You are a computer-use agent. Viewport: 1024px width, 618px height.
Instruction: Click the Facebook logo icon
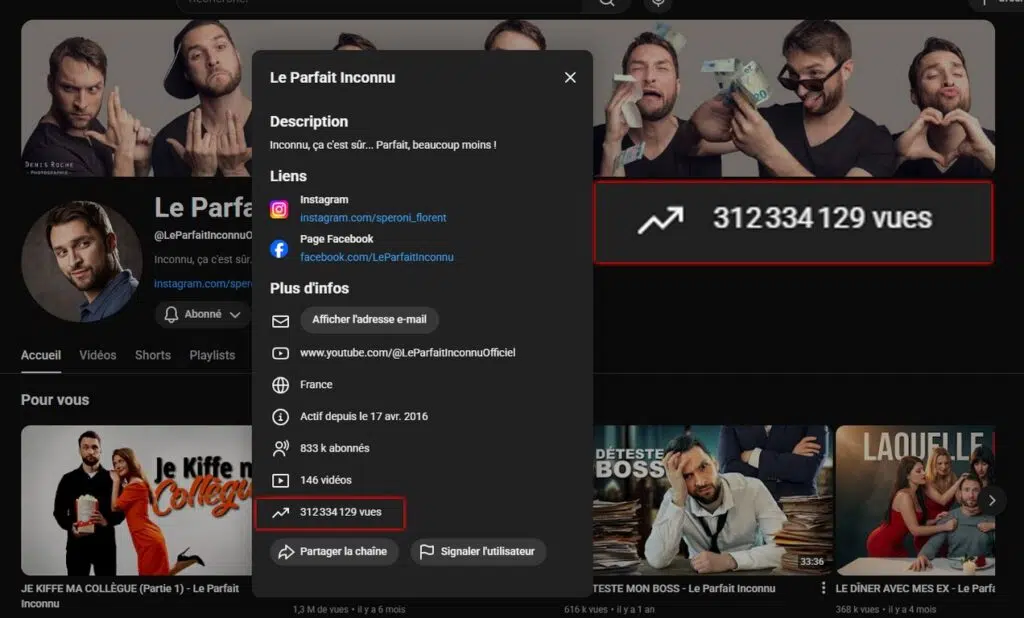pyautogui.click(x=280, y=248)
